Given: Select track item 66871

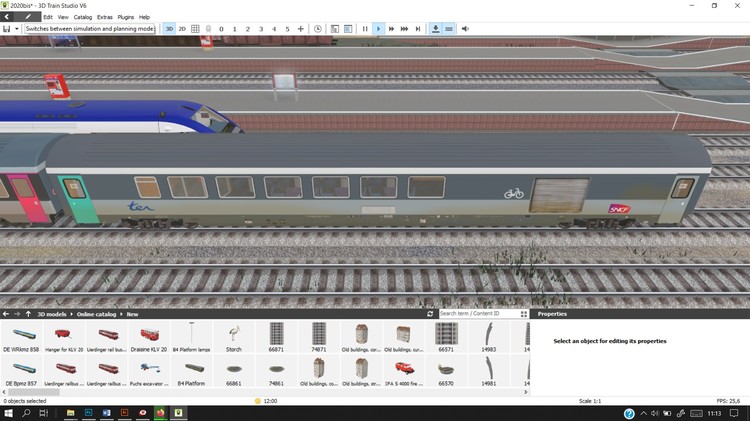Looking at the screenshot, I should pos(276,337).
